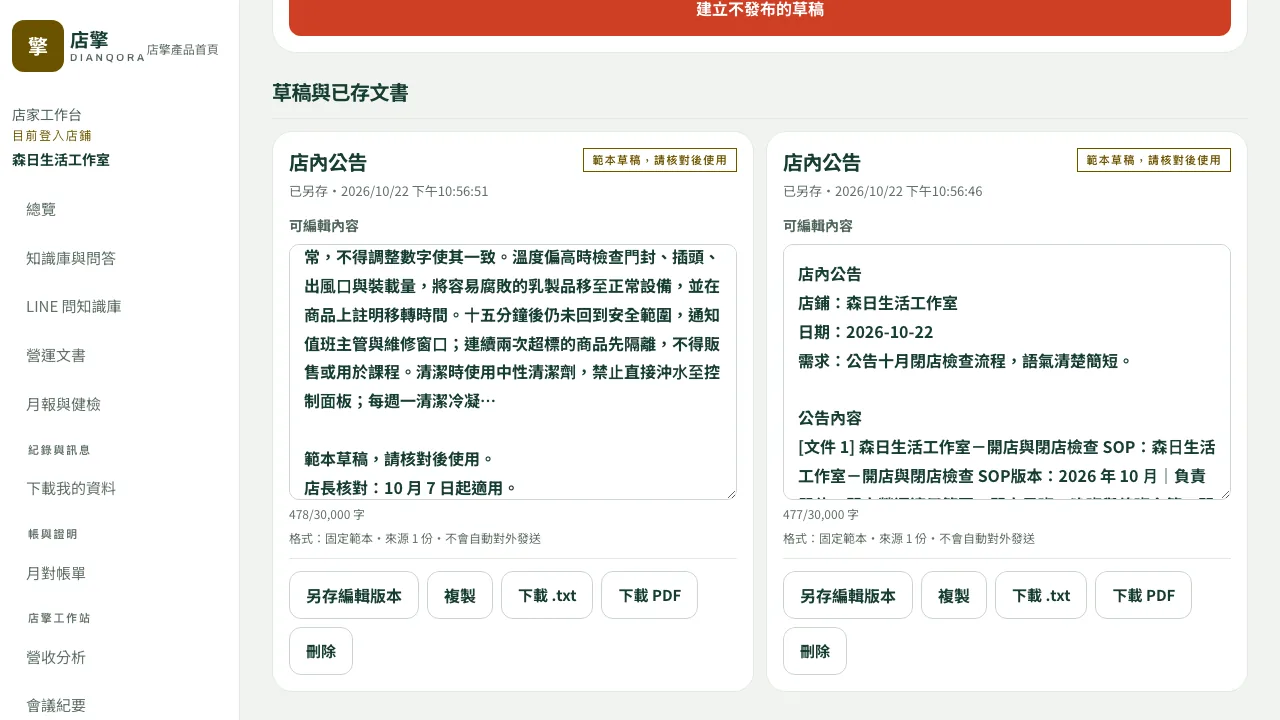This screenshot has width=1280, height=720.
Task: Download .txt of 10:56:51 draft
Action: point(547,595)
